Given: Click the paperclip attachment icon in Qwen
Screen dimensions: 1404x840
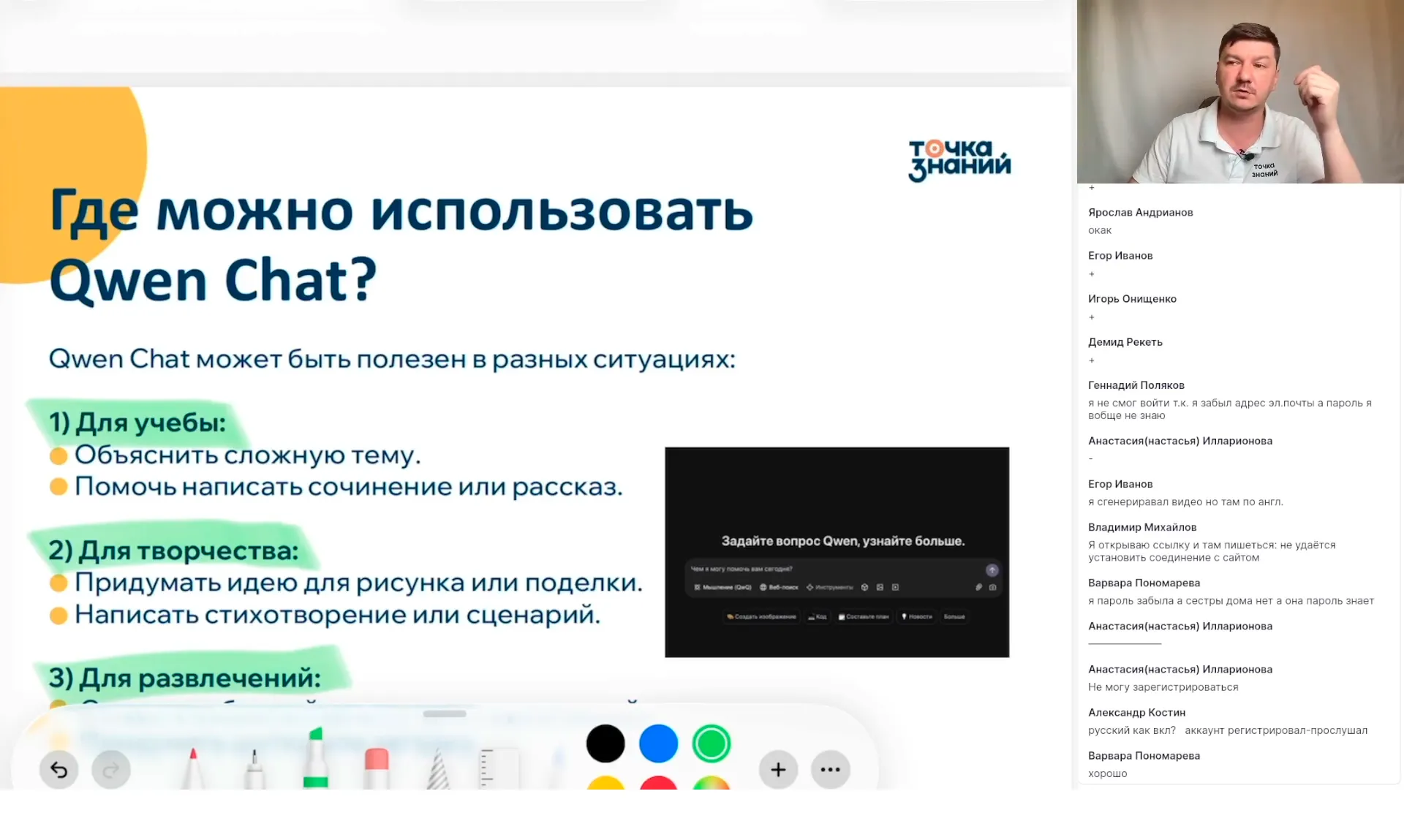Looking at the screenshot, I should click(978, 588).
